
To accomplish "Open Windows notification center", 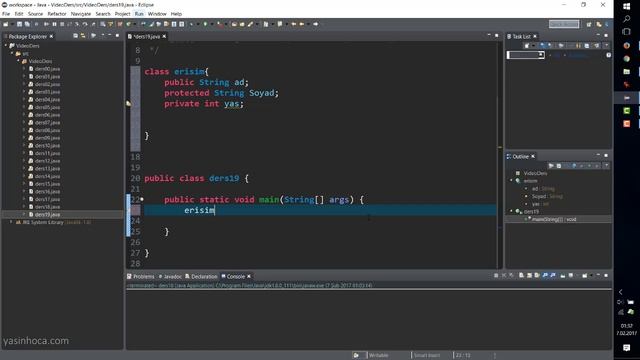I will [x=627, y=348].
